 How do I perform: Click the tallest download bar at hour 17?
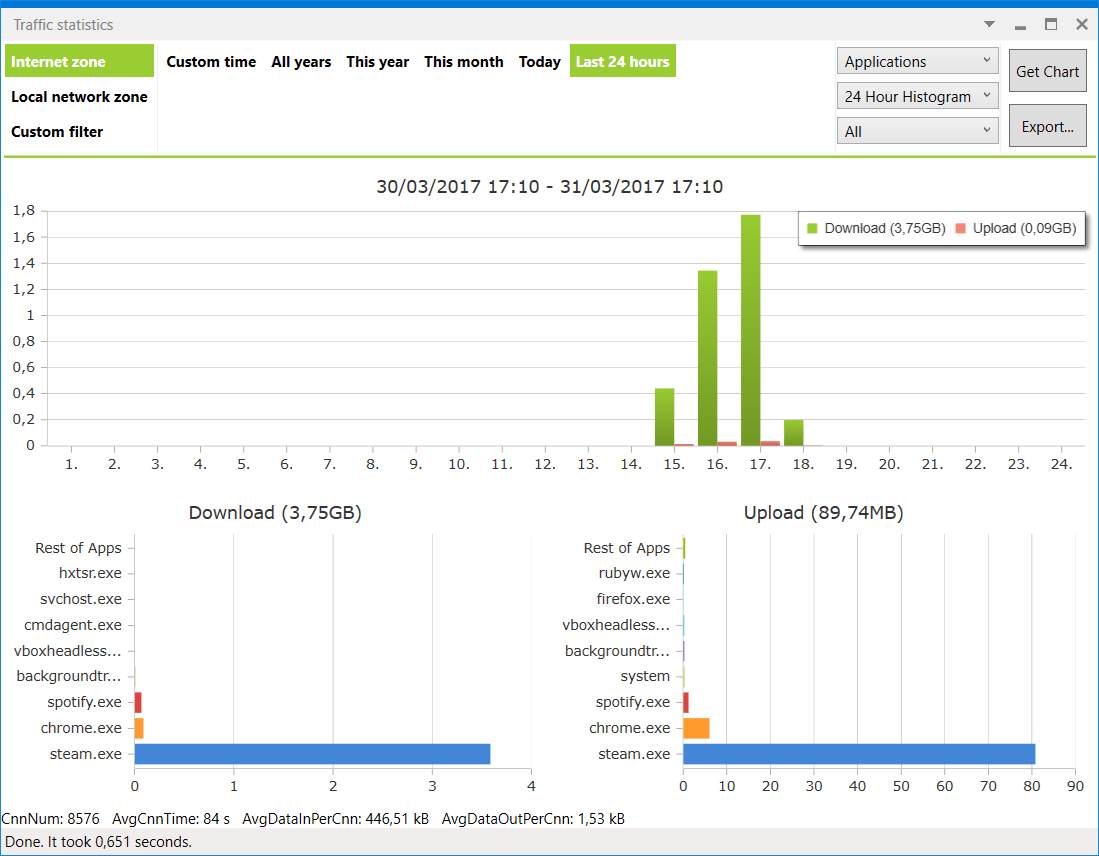tap(750, 330)
